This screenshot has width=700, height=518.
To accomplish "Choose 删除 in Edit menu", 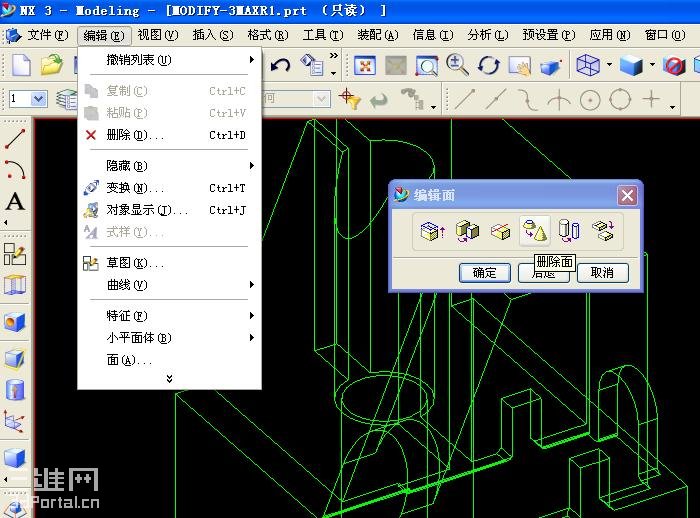I will tap(169, 135).
